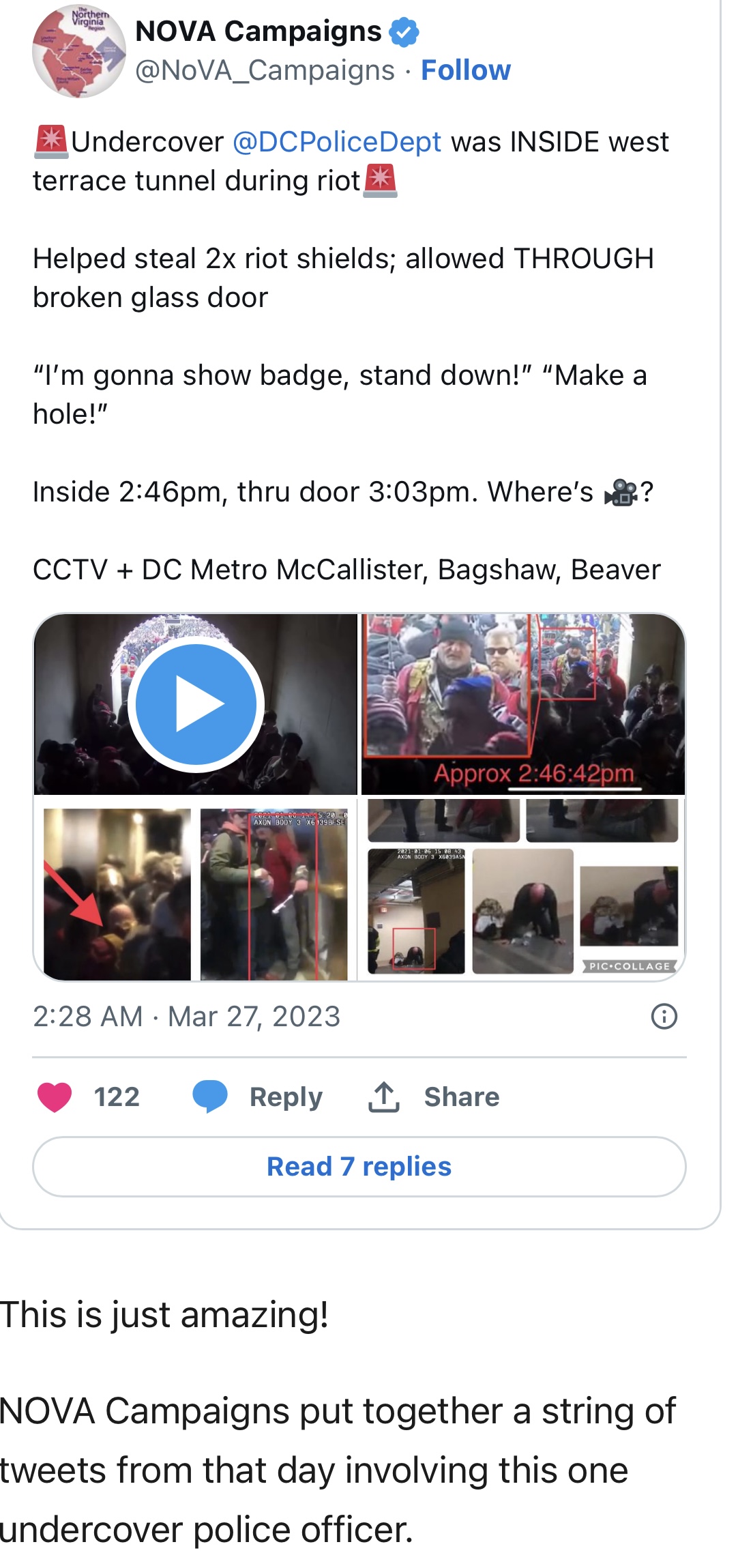Follow the NOVA Campaigns account

click(466, 70)
